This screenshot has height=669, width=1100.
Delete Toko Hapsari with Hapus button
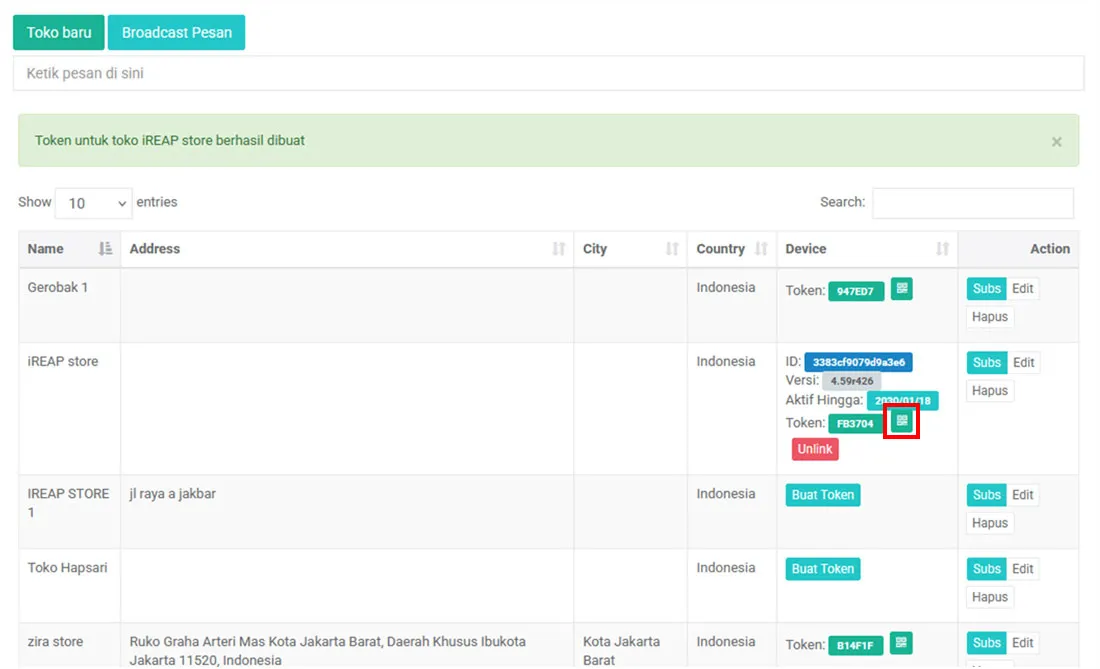[x=990, y=597]
